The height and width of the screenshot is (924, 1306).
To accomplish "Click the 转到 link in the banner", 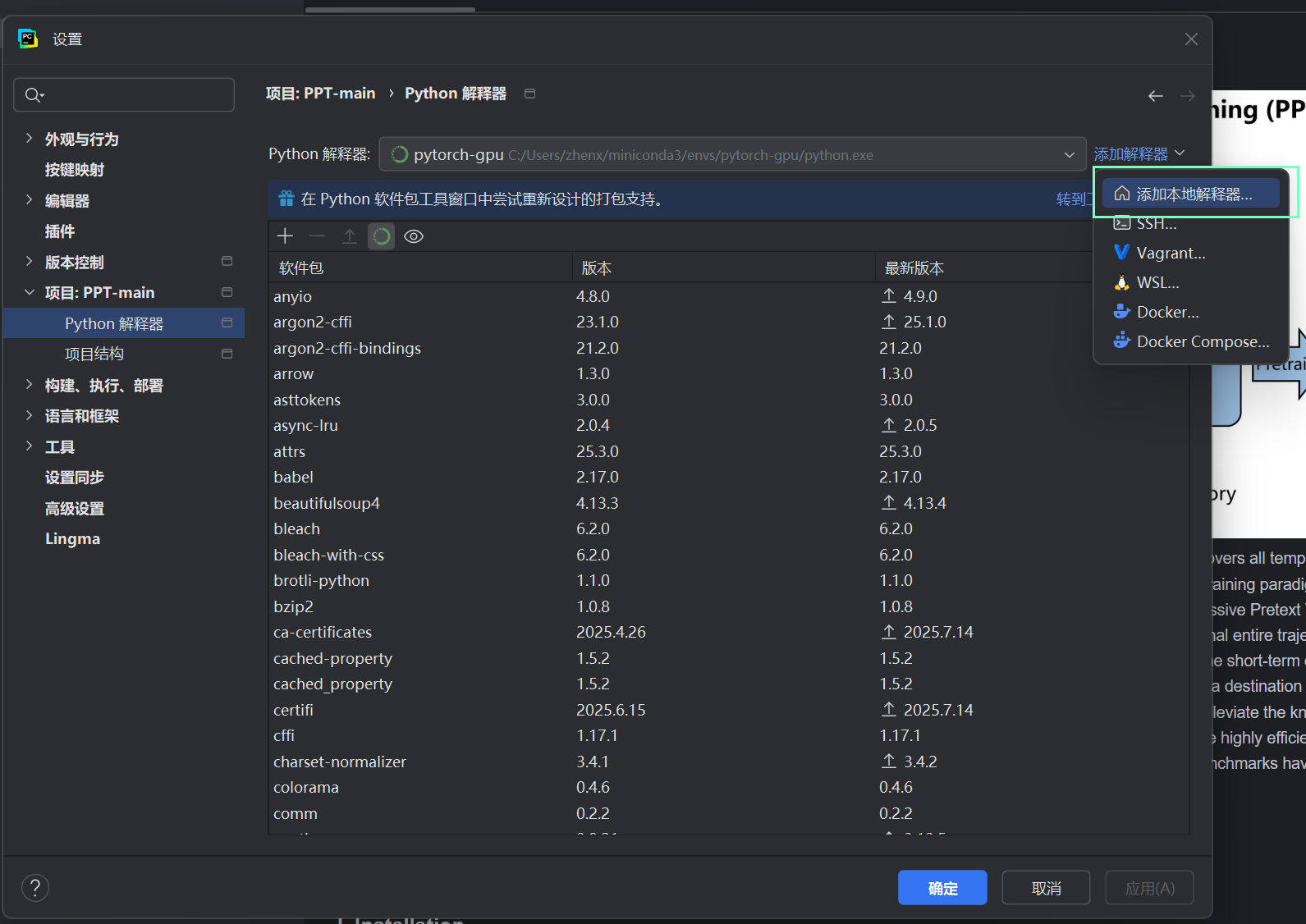I will point(1074,199).
